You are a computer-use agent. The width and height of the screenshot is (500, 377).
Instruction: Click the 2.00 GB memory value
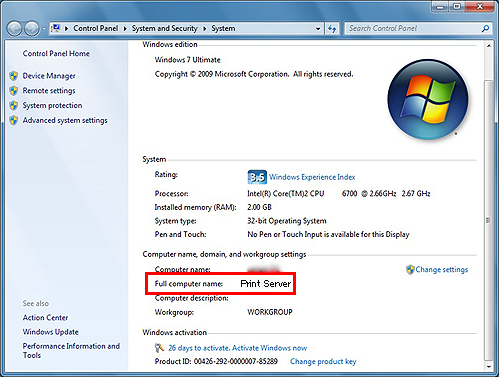pos(259,207)
